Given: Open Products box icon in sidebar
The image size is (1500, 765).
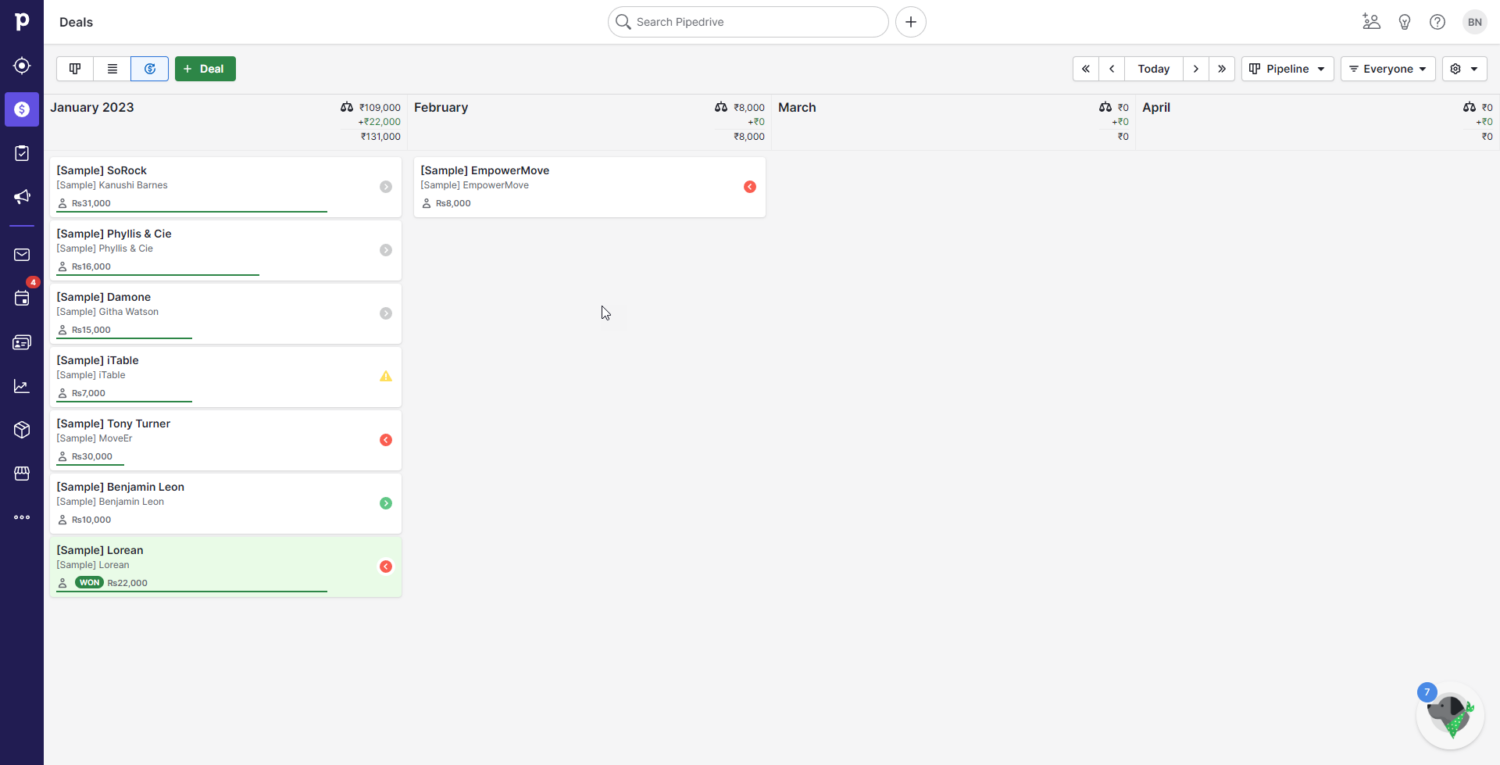Looking at the screenshot, I should tap(22, 430).
